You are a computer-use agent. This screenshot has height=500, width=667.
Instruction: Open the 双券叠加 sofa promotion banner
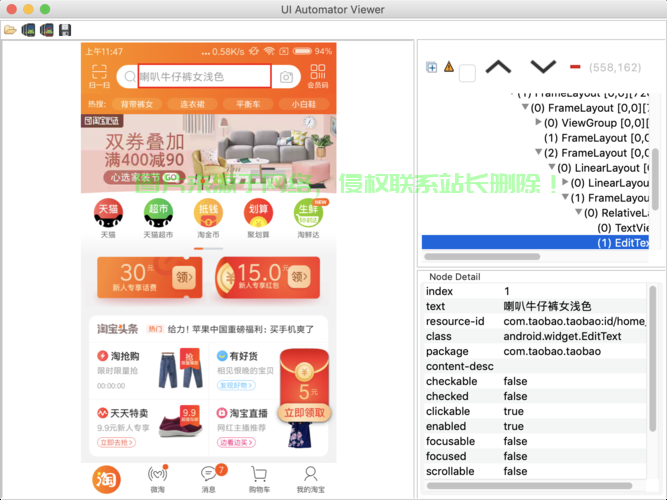pyautogui.click(x=208, y=154)
